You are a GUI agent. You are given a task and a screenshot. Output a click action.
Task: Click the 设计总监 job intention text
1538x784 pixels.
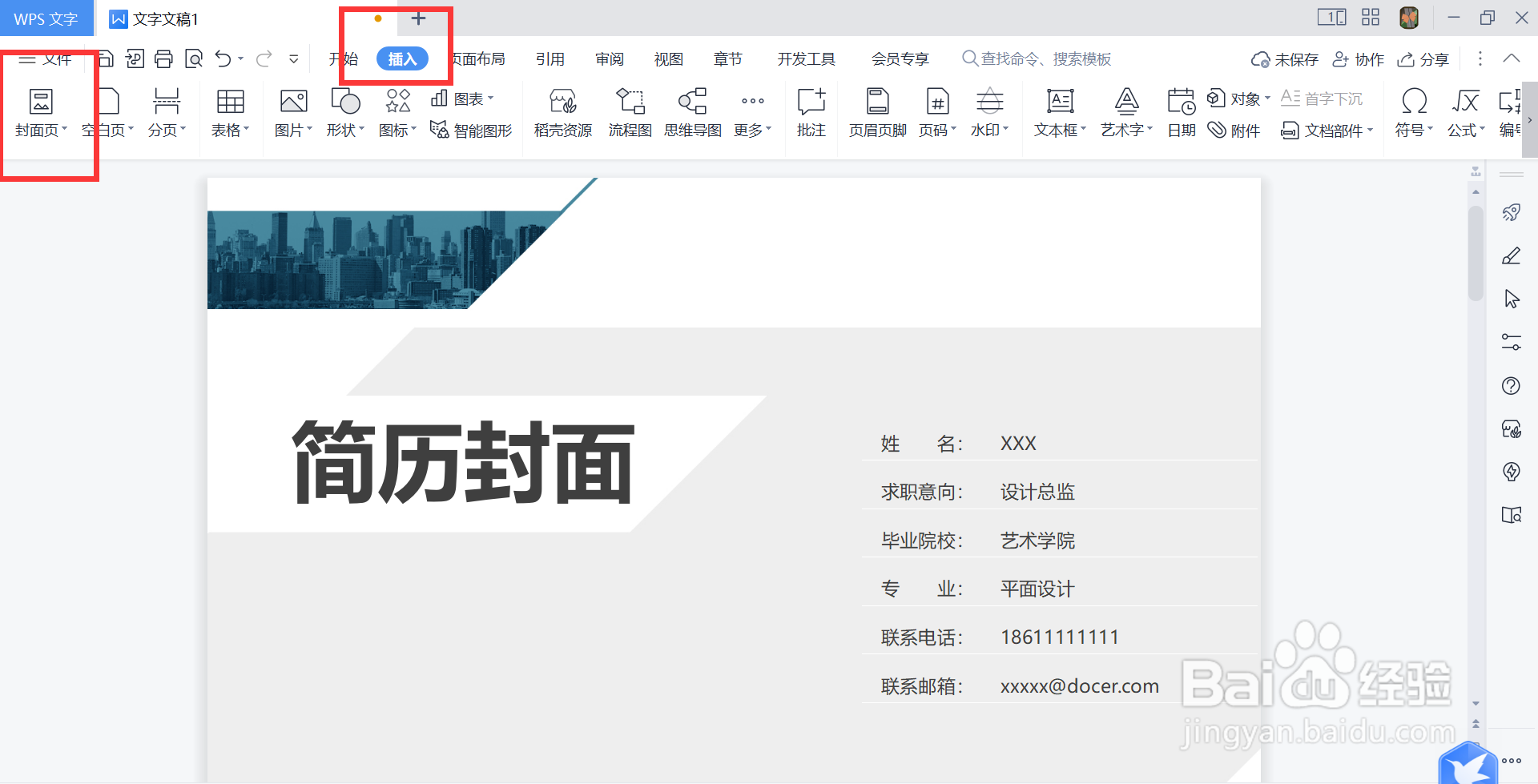tap(1037, 491)
